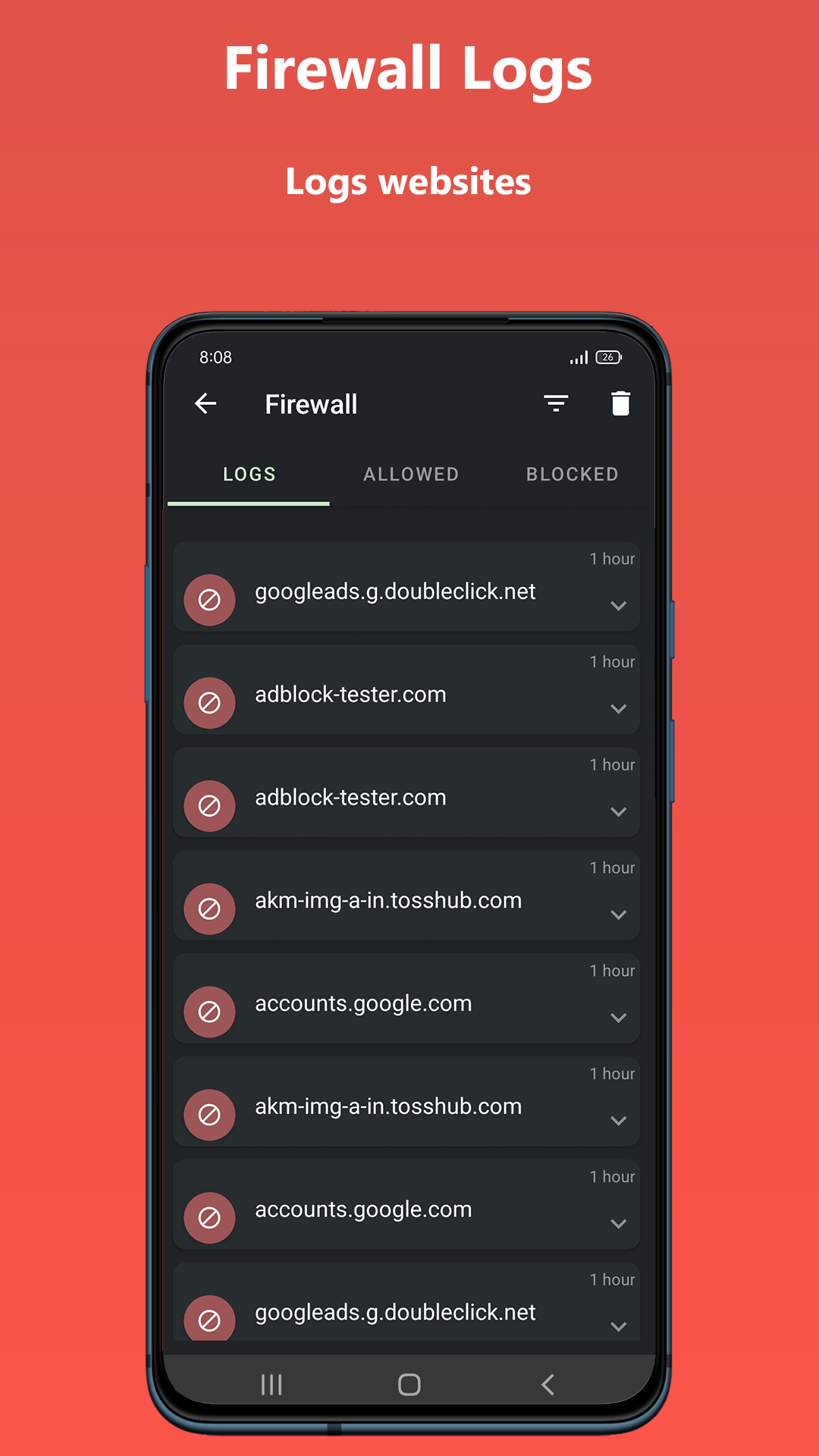Image resolution: width=819 pixels, height=1456 pixels.
Task: Expand first akm-img-a-in.tosshub.com entry chevron
Action: coord(619,915)
